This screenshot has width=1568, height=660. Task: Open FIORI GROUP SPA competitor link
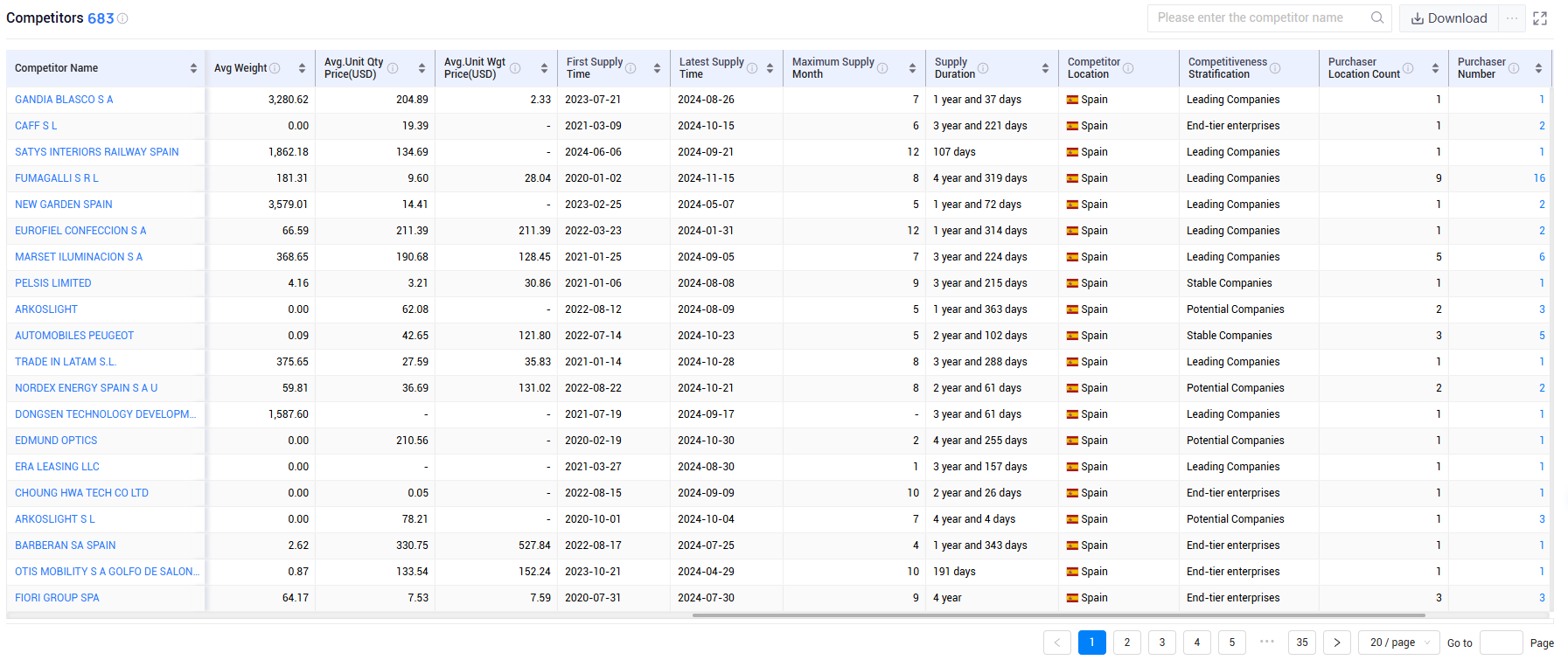[57, 598]
